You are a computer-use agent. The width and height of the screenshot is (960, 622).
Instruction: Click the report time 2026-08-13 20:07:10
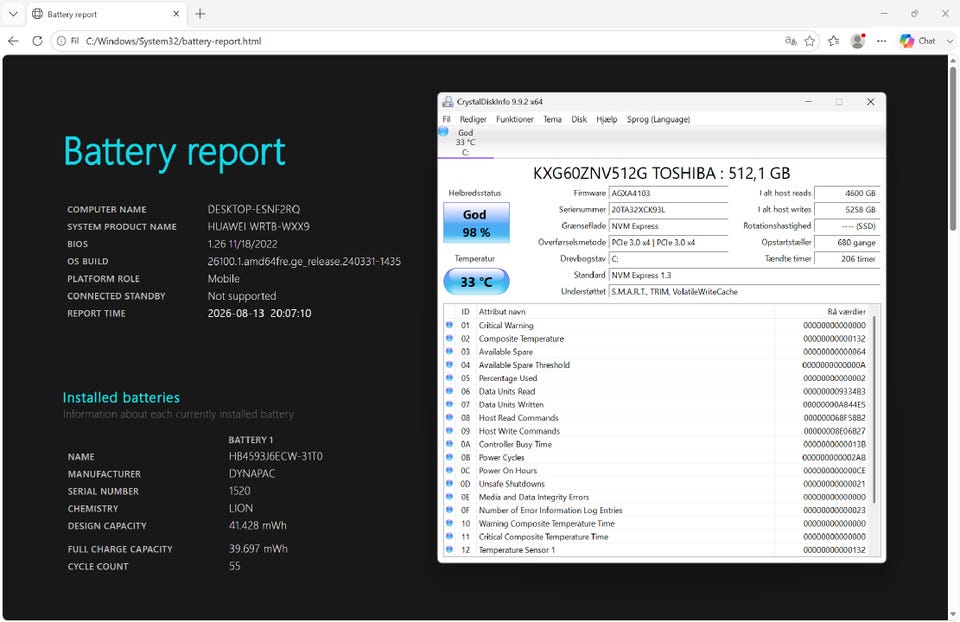(260, 313)
